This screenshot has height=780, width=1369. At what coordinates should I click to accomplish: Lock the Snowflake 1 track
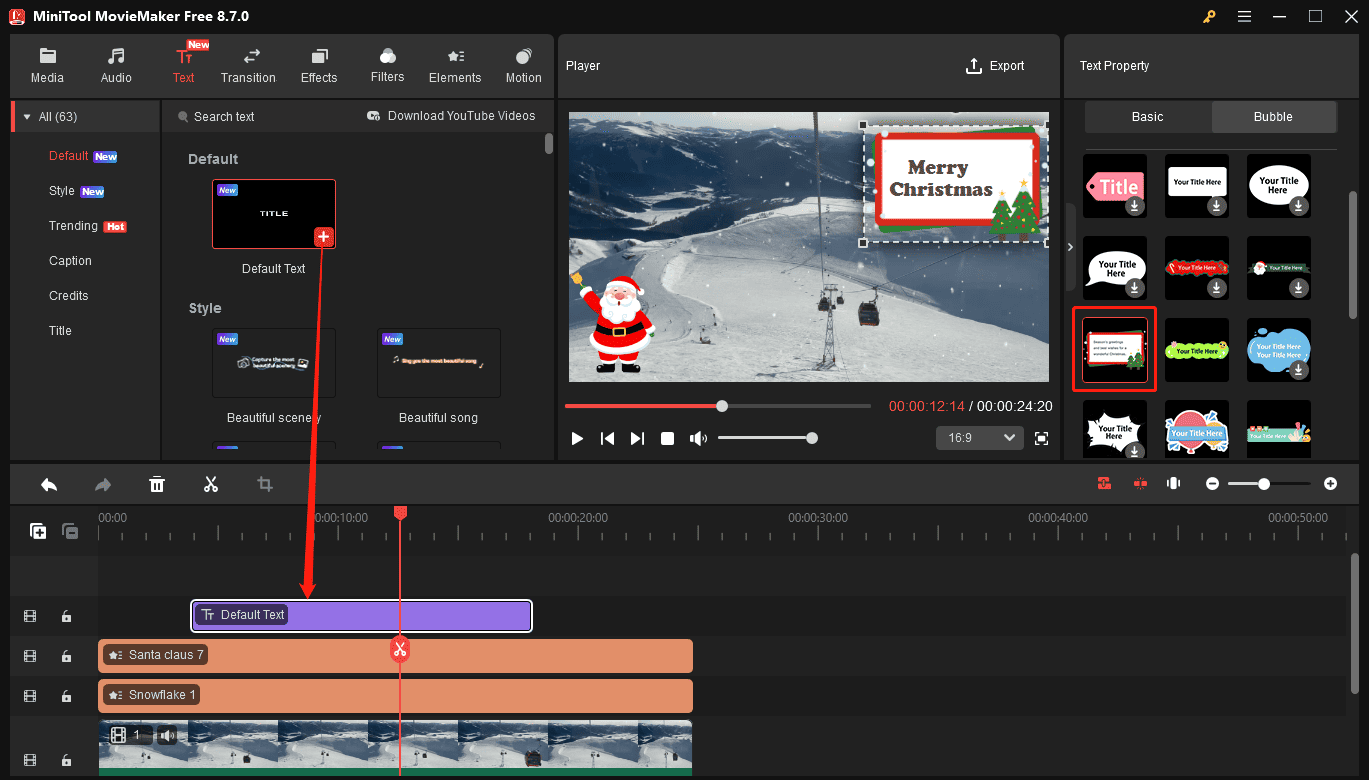66,696
